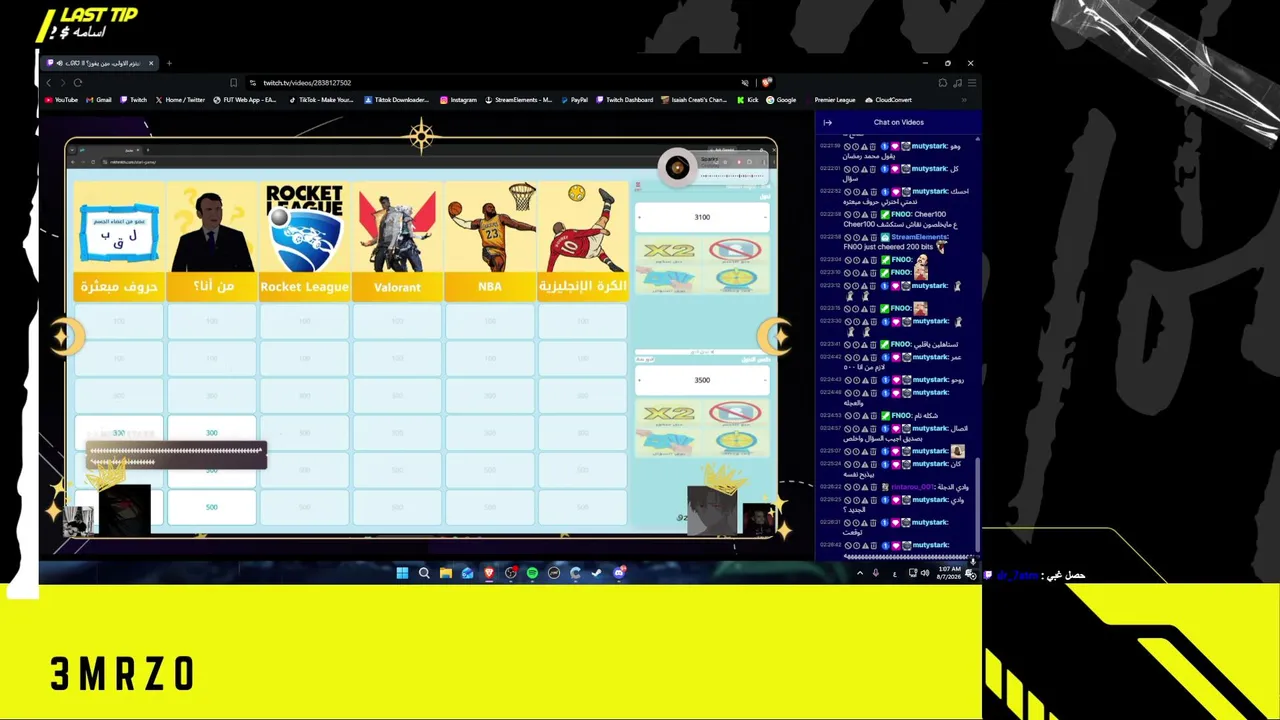
Task: Pick the 500 tile under من أنا؟
Action: (x=212, y=508)
